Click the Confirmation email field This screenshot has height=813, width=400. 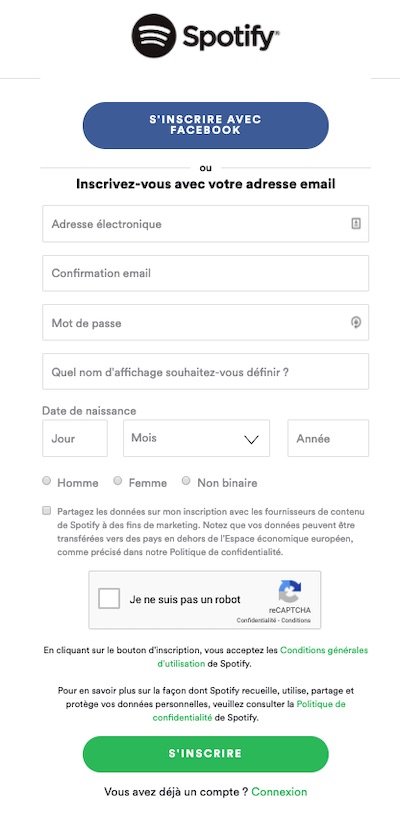click(x=205, y=273)
